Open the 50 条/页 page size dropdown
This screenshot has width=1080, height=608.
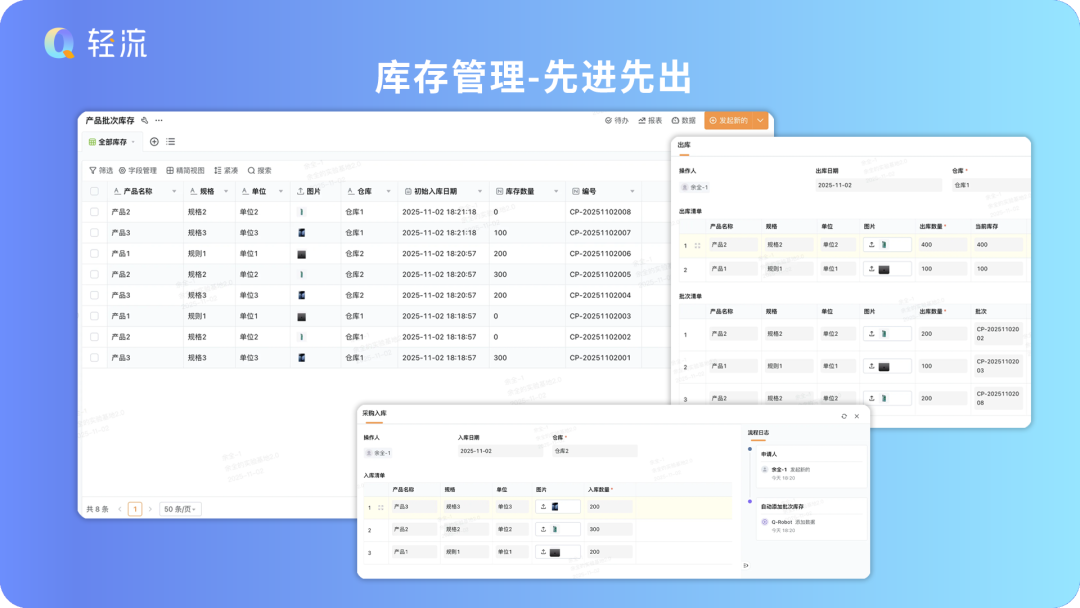[x=180, y=509]
